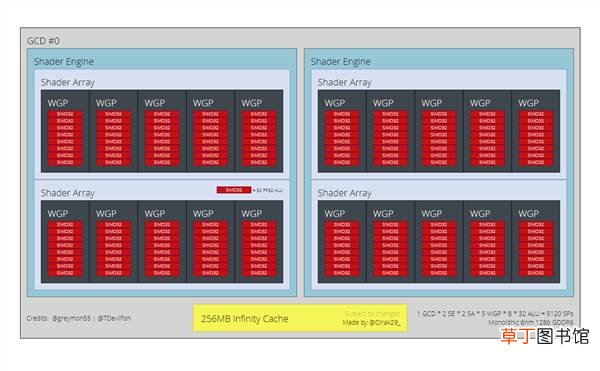600x371 pixels.
Task: Click the "GCD #0" label
Action: (43, 41)
